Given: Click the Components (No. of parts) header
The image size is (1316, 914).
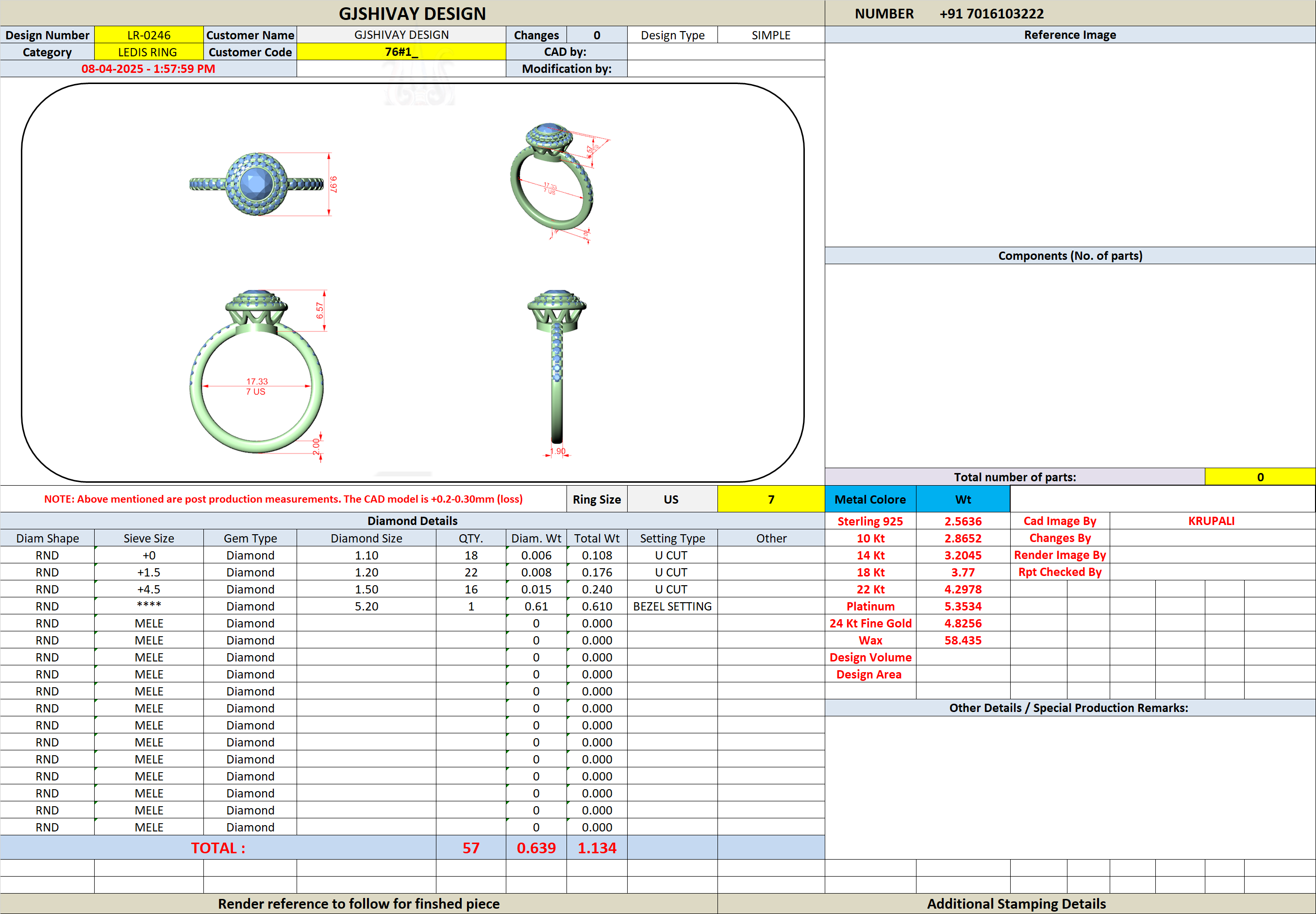Looking at the screenshot, I should pos(1070,256).
